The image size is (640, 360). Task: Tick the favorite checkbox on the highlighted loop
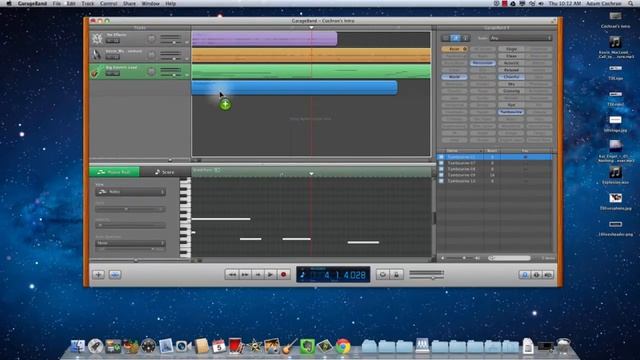click(525, 157)
